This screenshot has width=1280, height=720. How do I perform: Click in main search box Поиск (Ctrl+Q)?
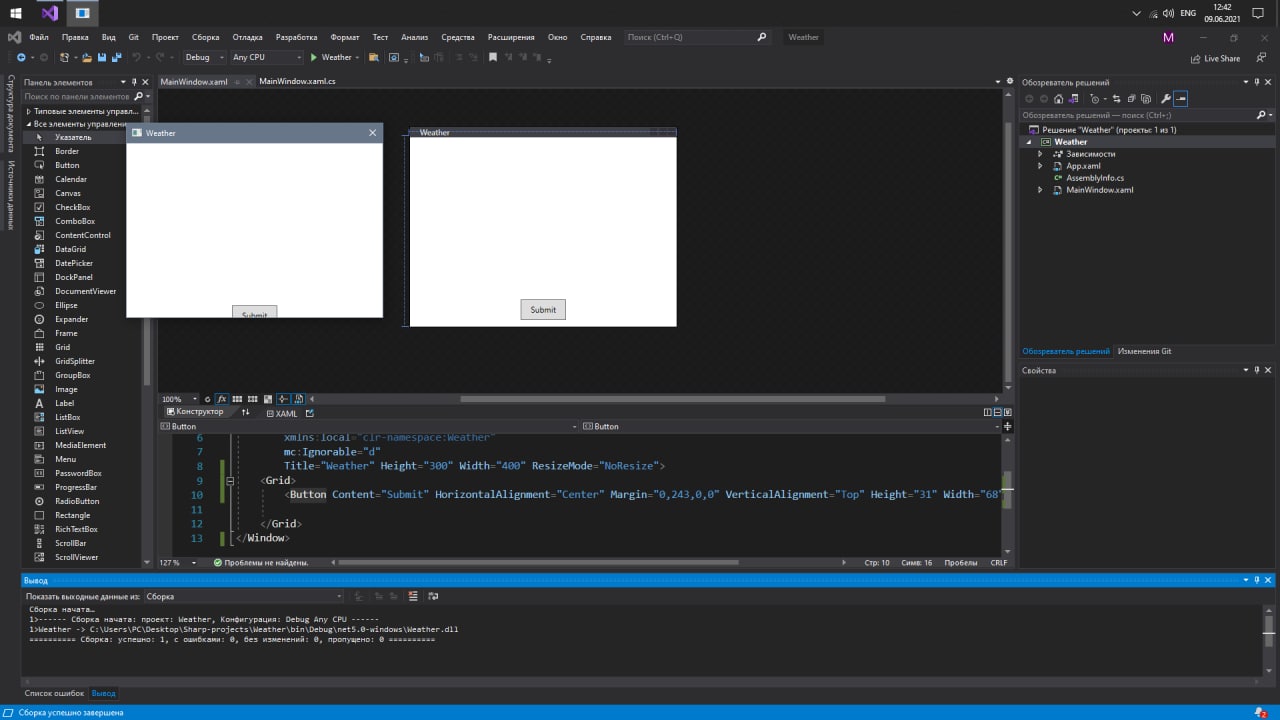click(x=698, y=37)
